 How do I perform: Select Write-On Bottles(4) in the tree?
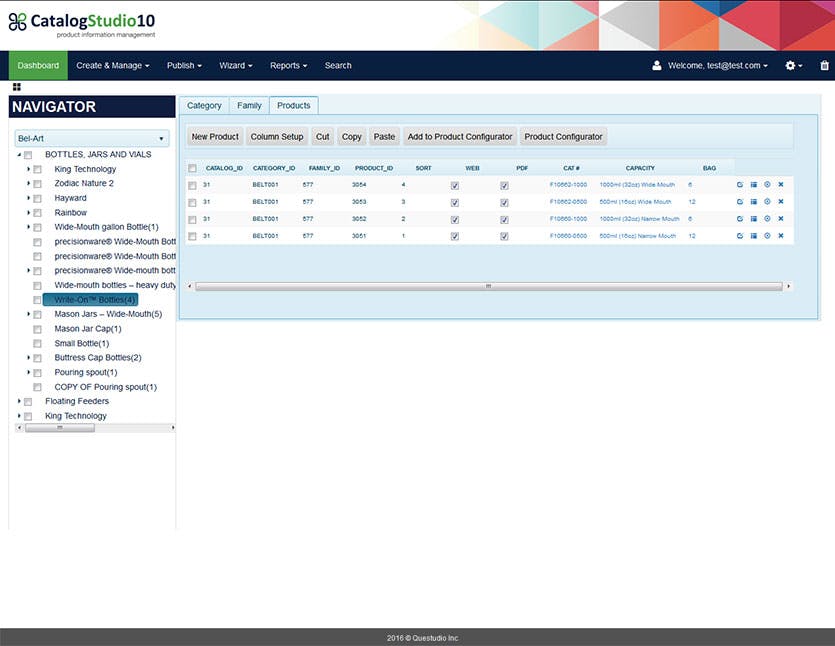tap(91, 300)
